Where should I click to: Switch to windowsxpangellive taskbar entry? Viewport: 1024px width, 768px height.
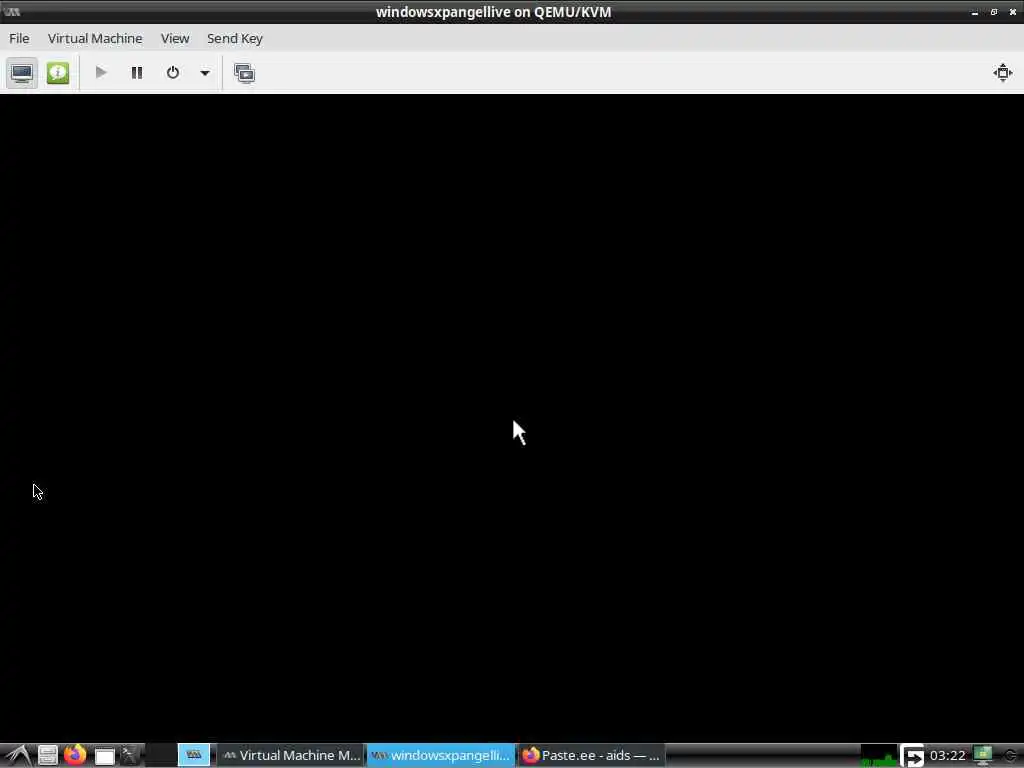point(440,756)
